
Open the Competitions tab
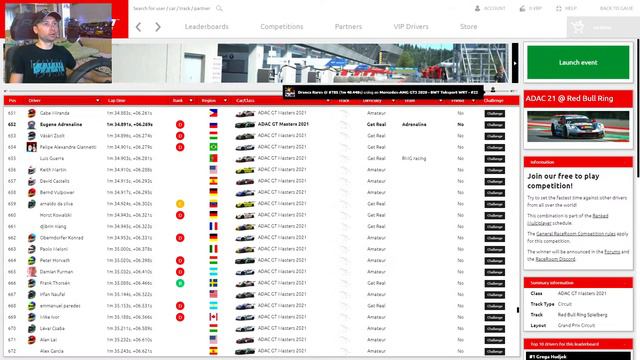tap(282, 27)
